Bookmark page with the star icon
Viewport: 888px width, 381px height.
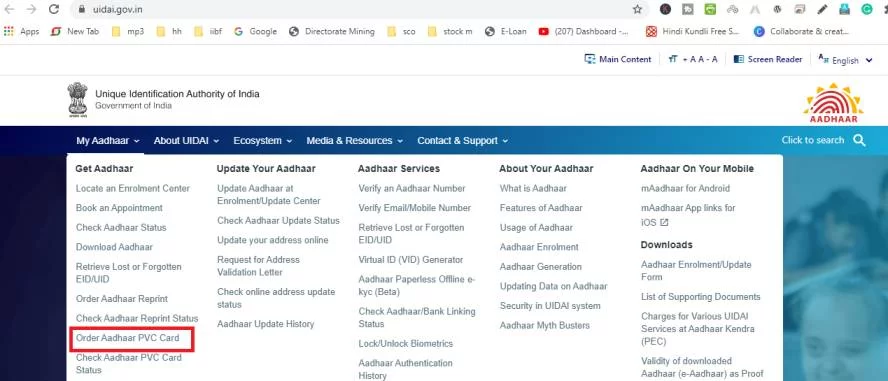click(637, 9)
